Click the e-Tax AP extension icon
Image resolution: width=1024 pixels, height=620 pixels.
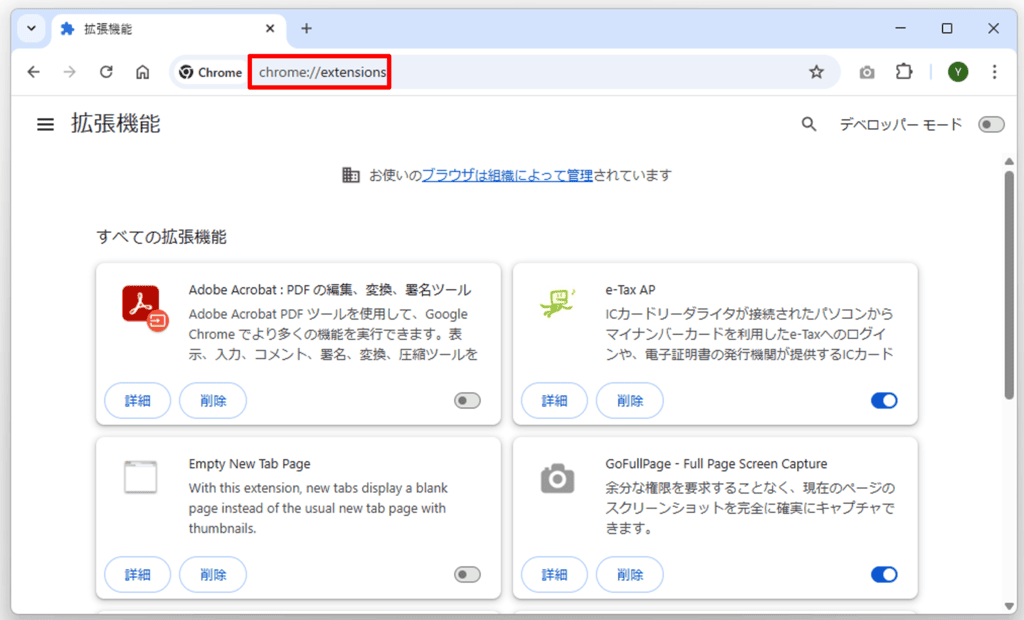pyautogui.click(x=559, y=302)
